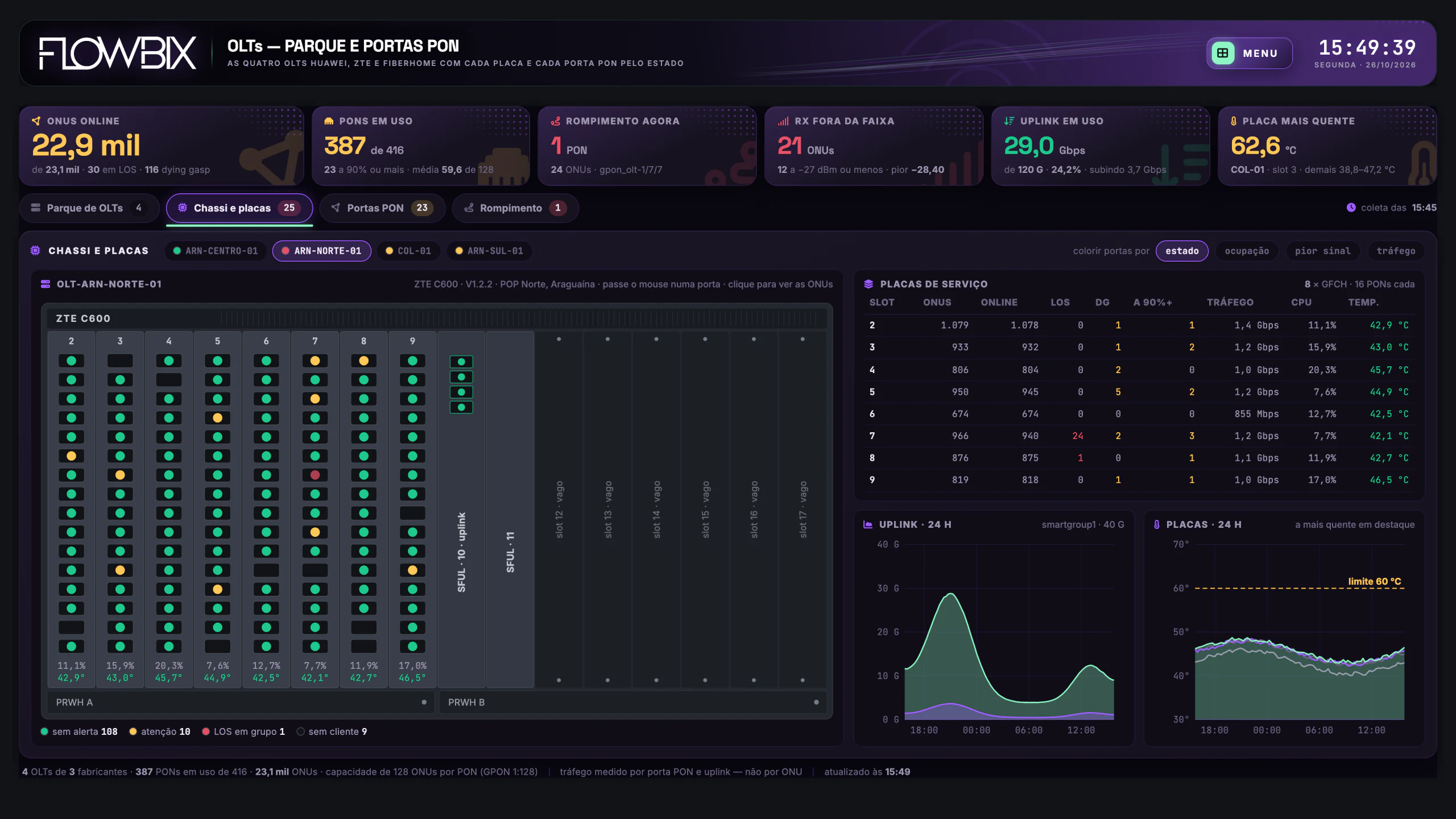Color ports by tráfego
1456x819 pixels.
[1396, 251]
